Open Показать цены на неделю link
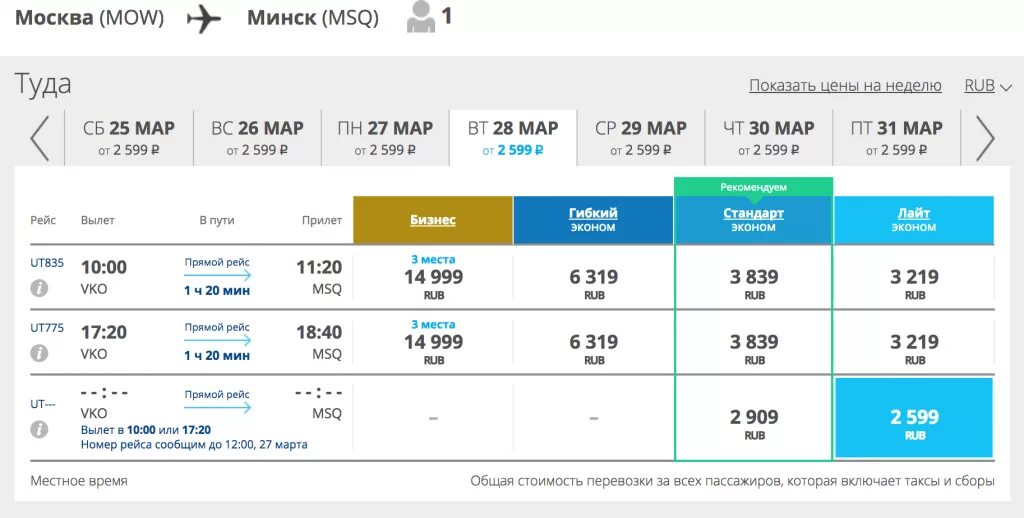Viewport: 1024px width, 518px height. 845,86
